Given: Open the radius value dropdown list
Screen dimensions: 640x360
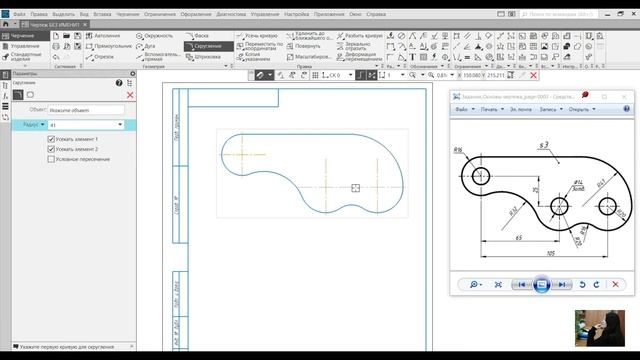Looking at the screenshot, I should (120, 125).
